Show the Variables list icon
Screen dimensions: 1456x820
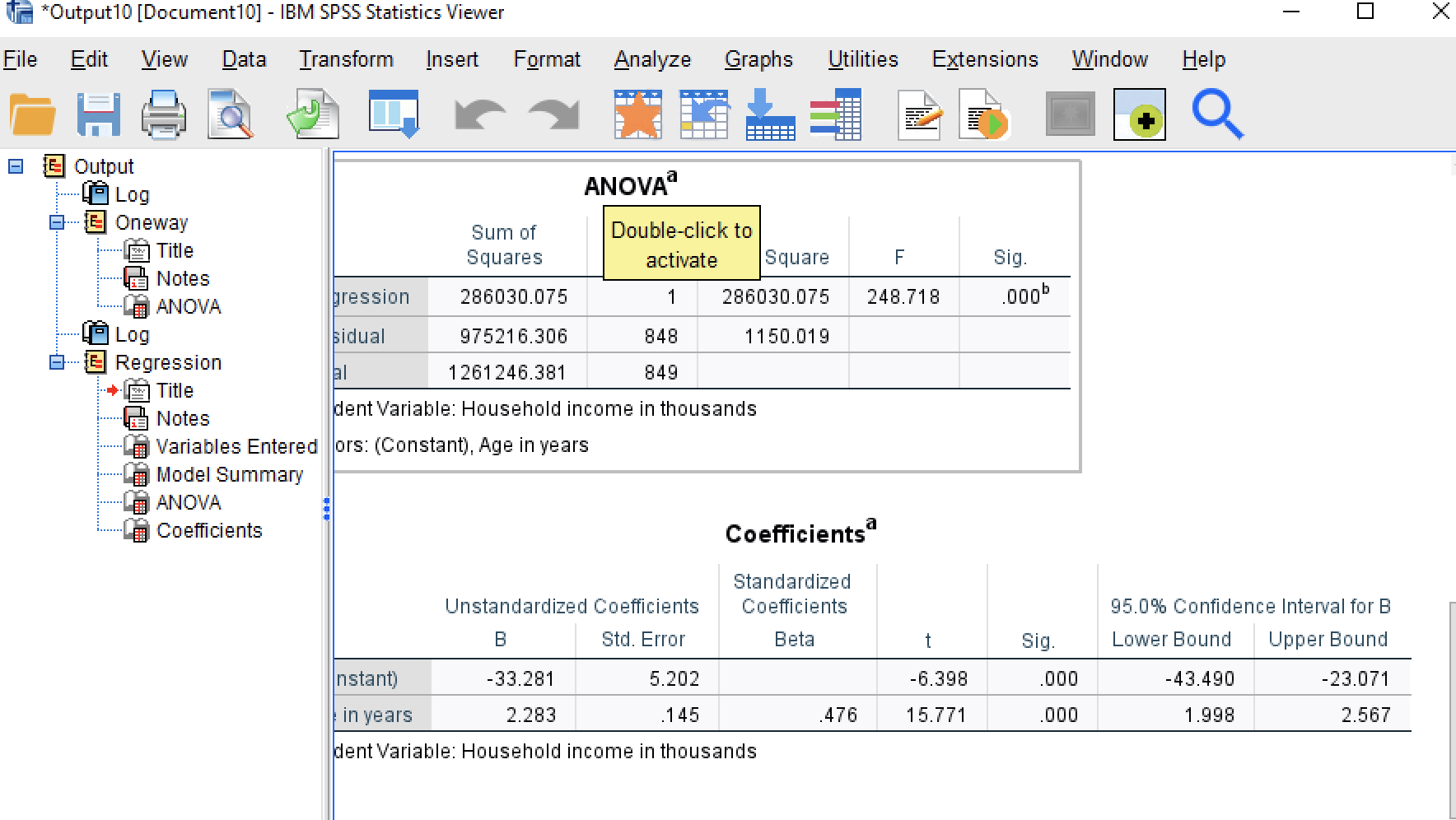tap(836, 115)
